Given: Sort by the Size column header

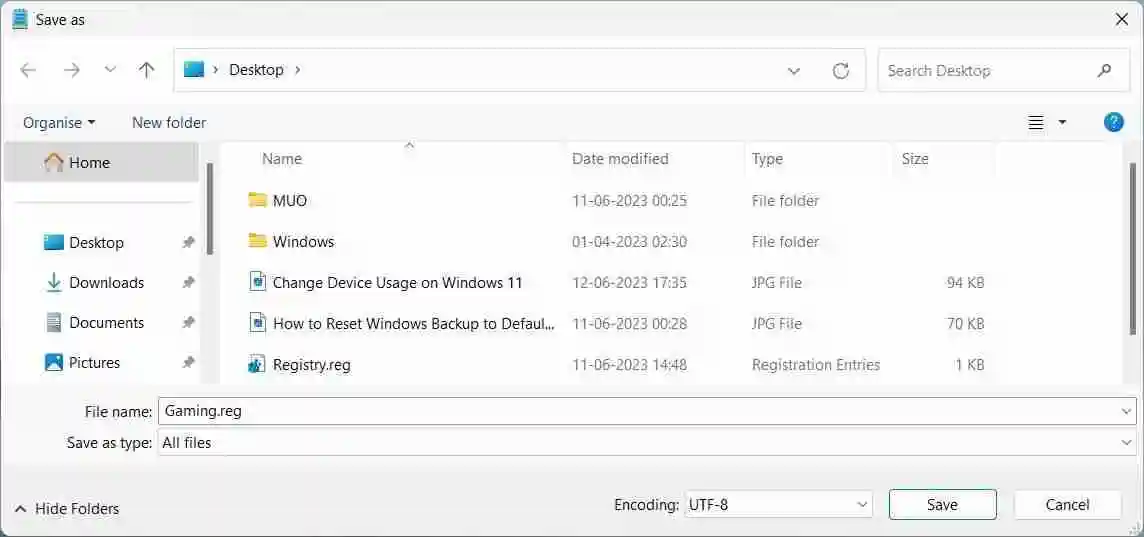Looking at the screenshot, I should (915, 159).
